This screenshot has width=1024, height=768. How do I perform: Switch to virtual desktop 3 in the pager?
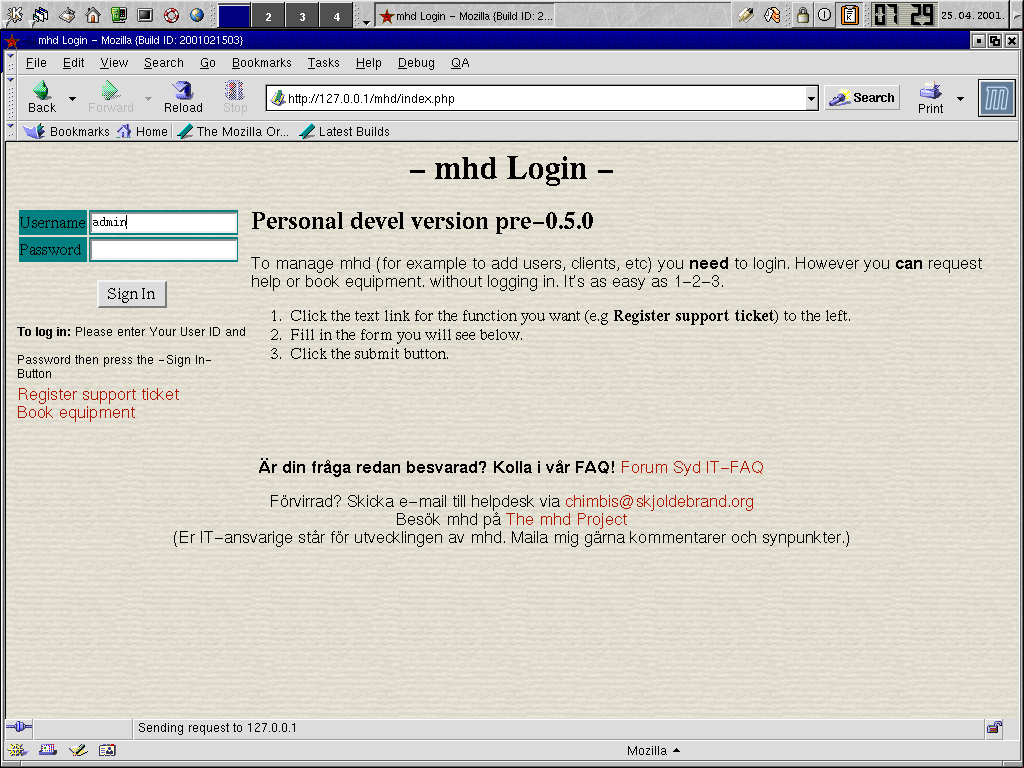pyautogui.click(x=303, y=16)
